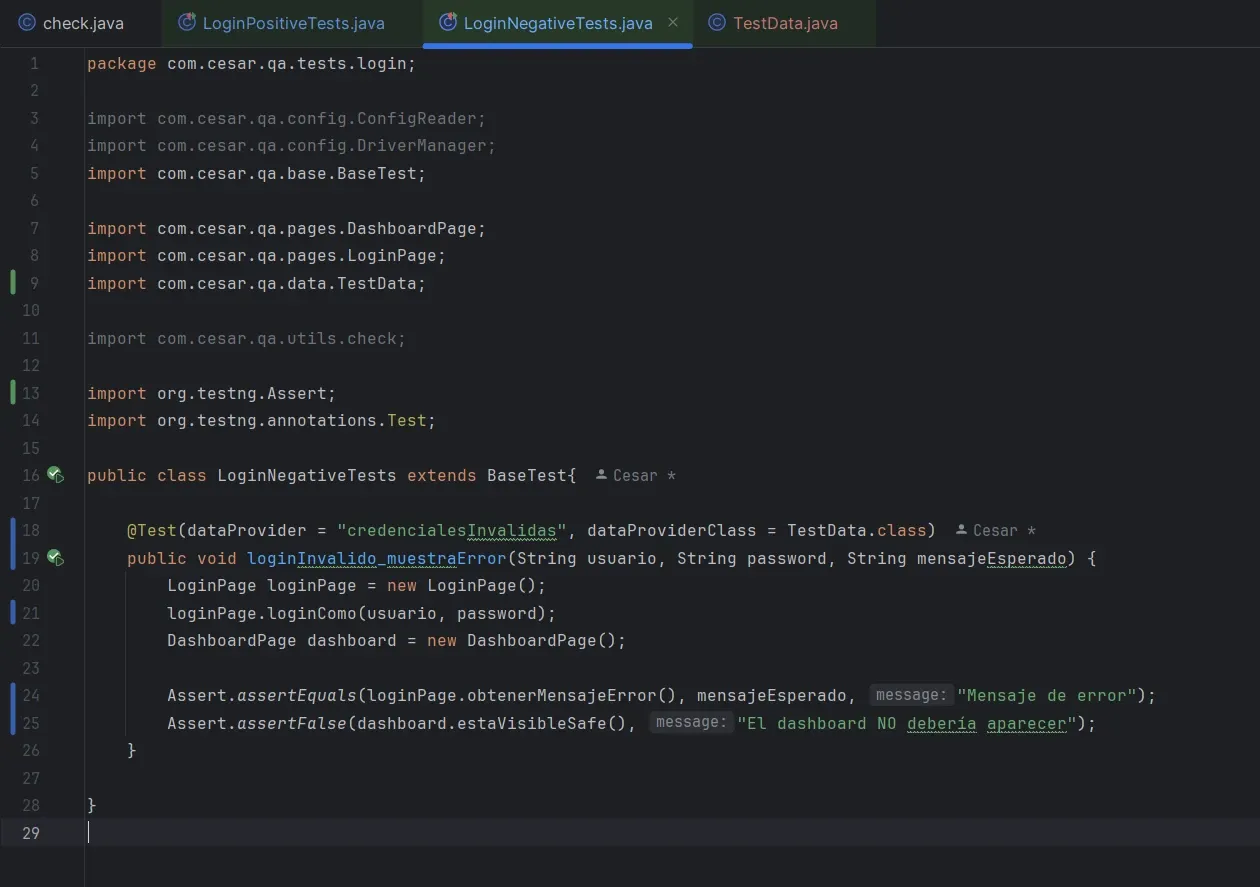Click the message: inlay hint on assertFalse line
This screenshot has height=887, width=1260.
(x=691, y=721)
